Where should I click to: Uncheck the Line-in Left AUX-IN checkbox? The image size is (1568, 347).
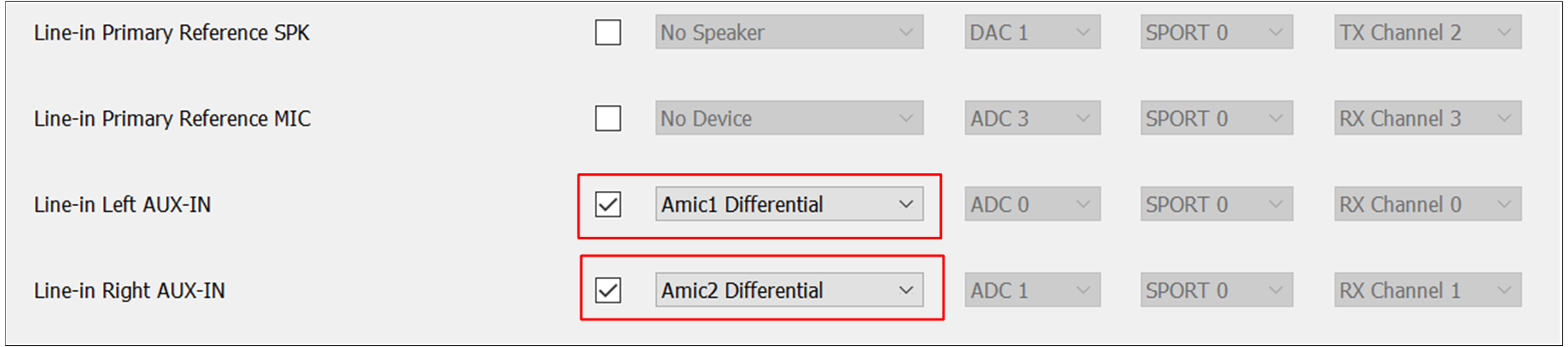(608, 205)
